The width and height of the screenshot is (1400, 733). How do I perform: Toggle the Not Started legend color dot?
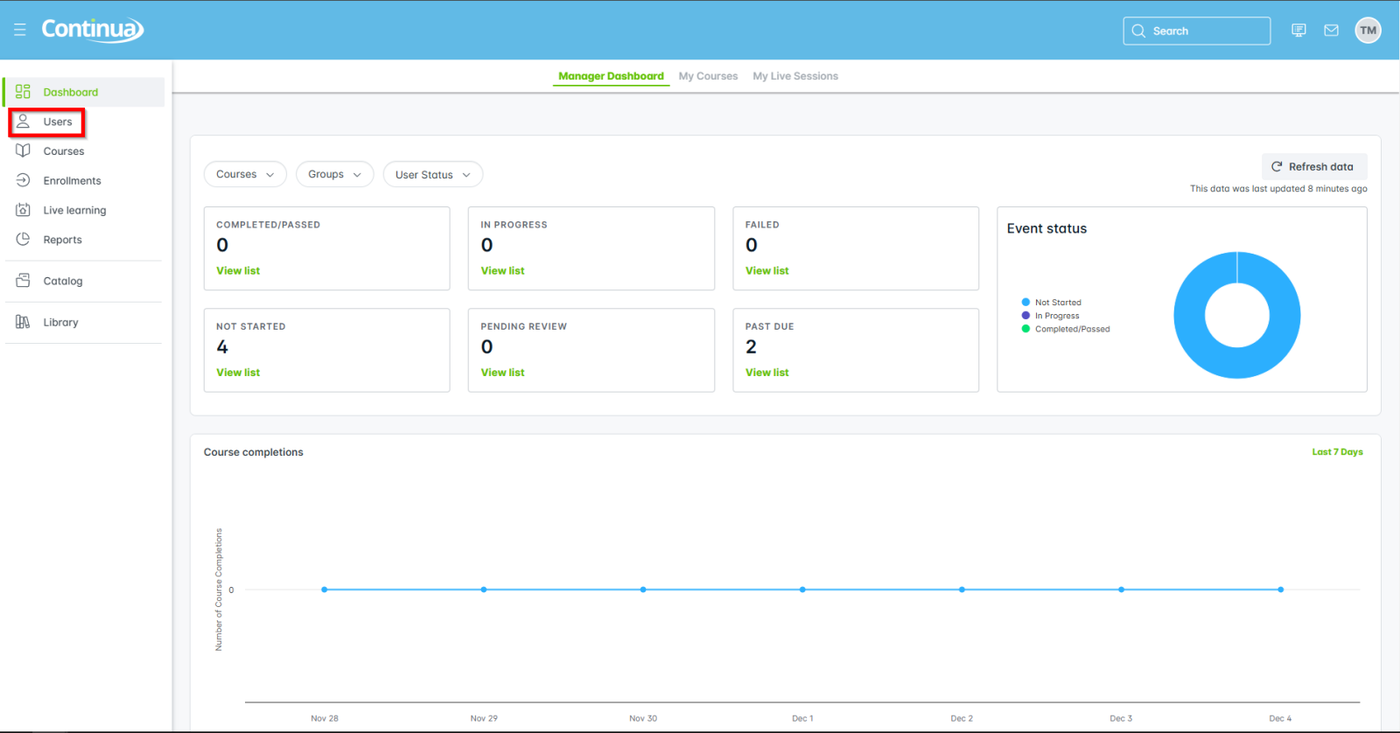pyautogui.click(x=1026, y=302)
